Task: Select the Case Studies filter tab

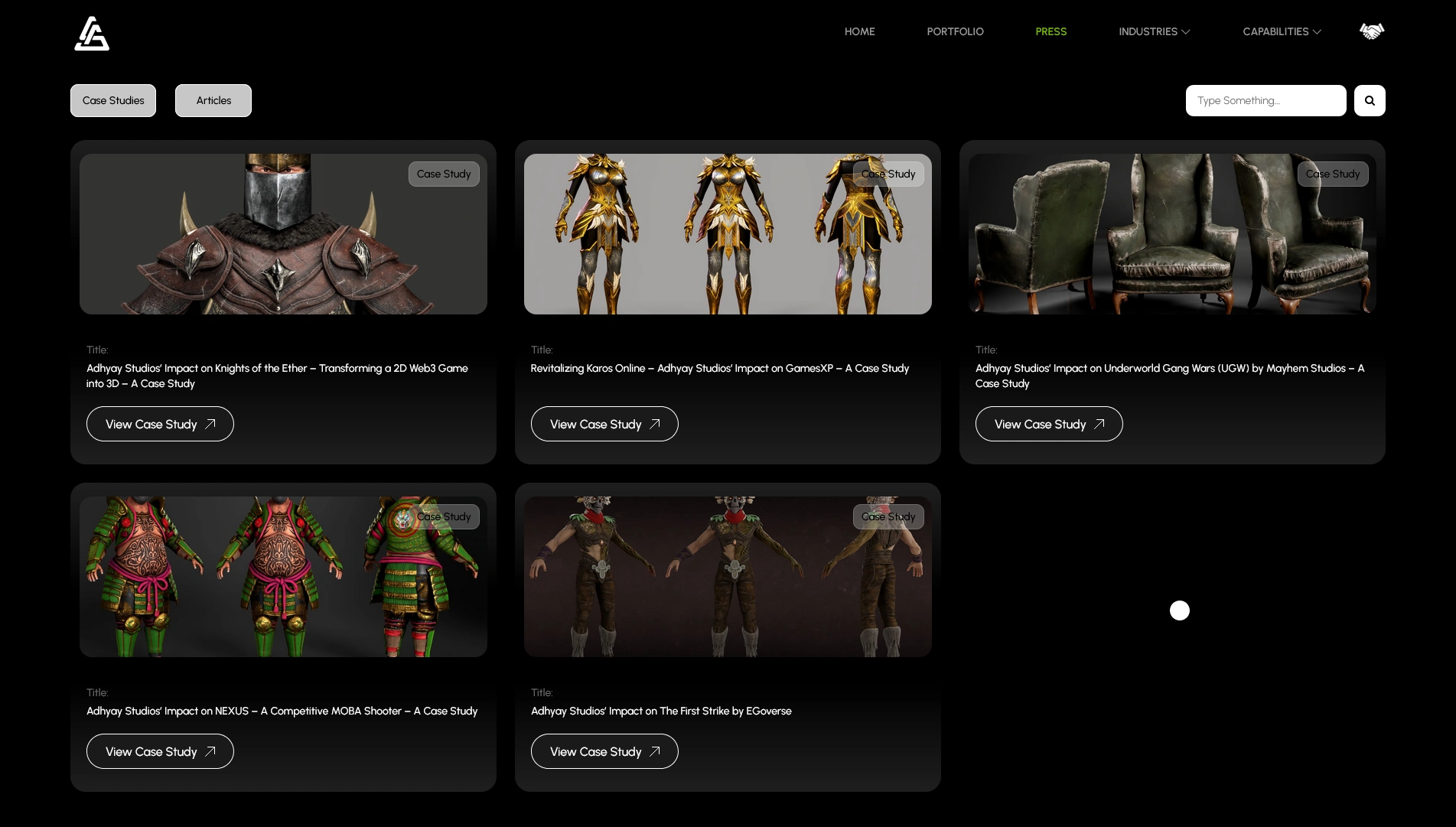Action: coord(113,100)
